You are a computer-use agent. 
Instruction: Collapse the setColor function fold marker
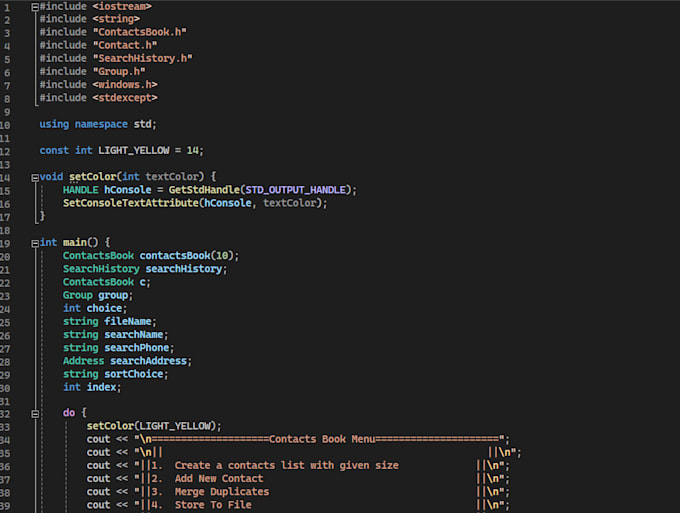coord(35,178)
